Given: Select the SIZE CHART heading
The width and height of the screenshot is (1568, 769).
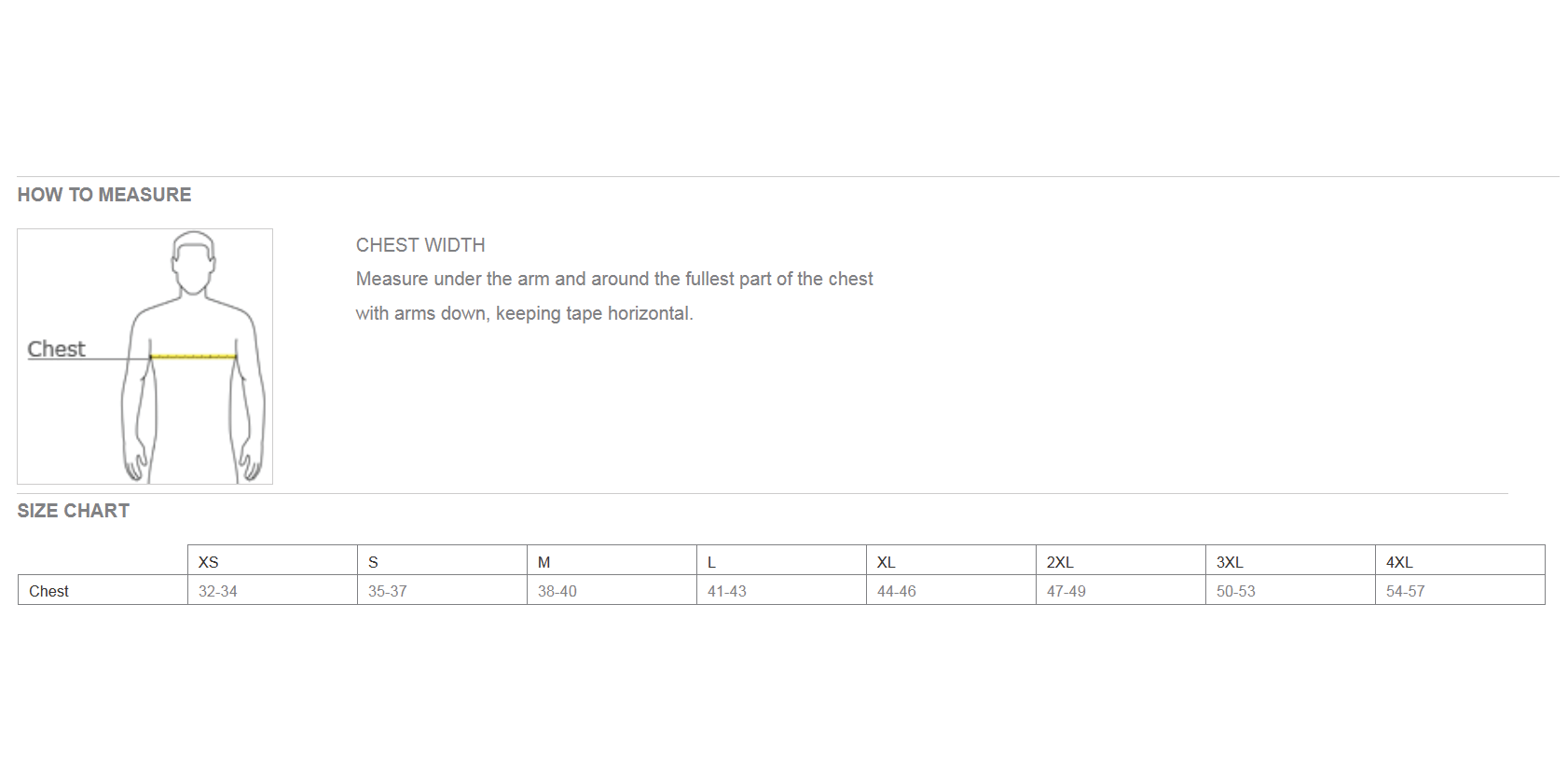Looking at the screenshot, I should pyautogui.click(x=74, y=511).
